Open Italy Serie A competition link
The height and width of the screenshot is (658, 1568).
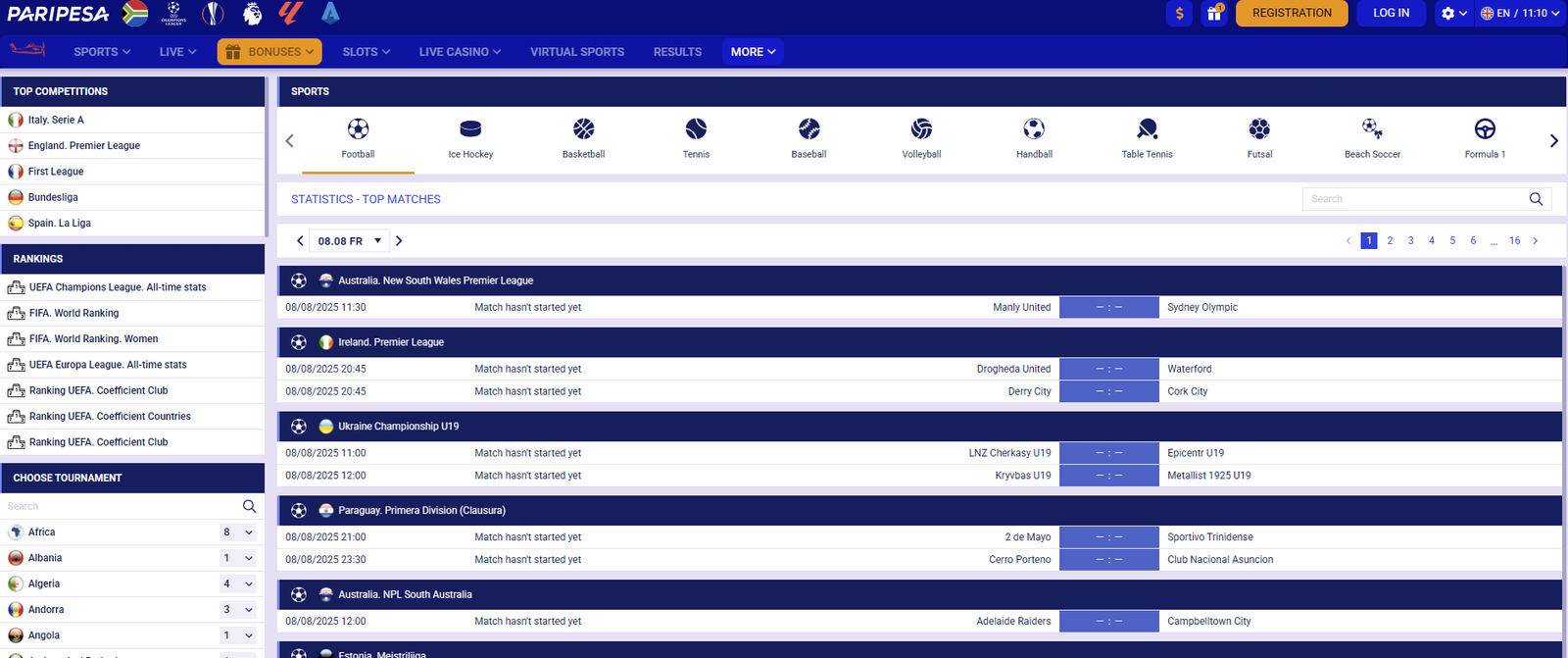click(56, 120)
